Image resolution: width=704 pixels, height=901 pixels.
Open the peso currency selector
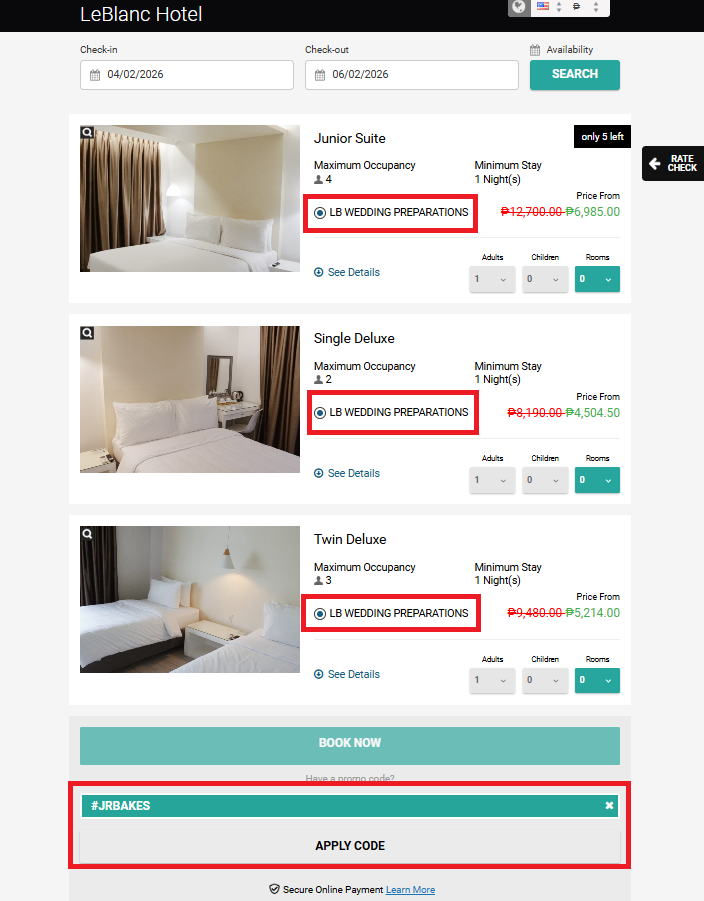click(586, 7)
